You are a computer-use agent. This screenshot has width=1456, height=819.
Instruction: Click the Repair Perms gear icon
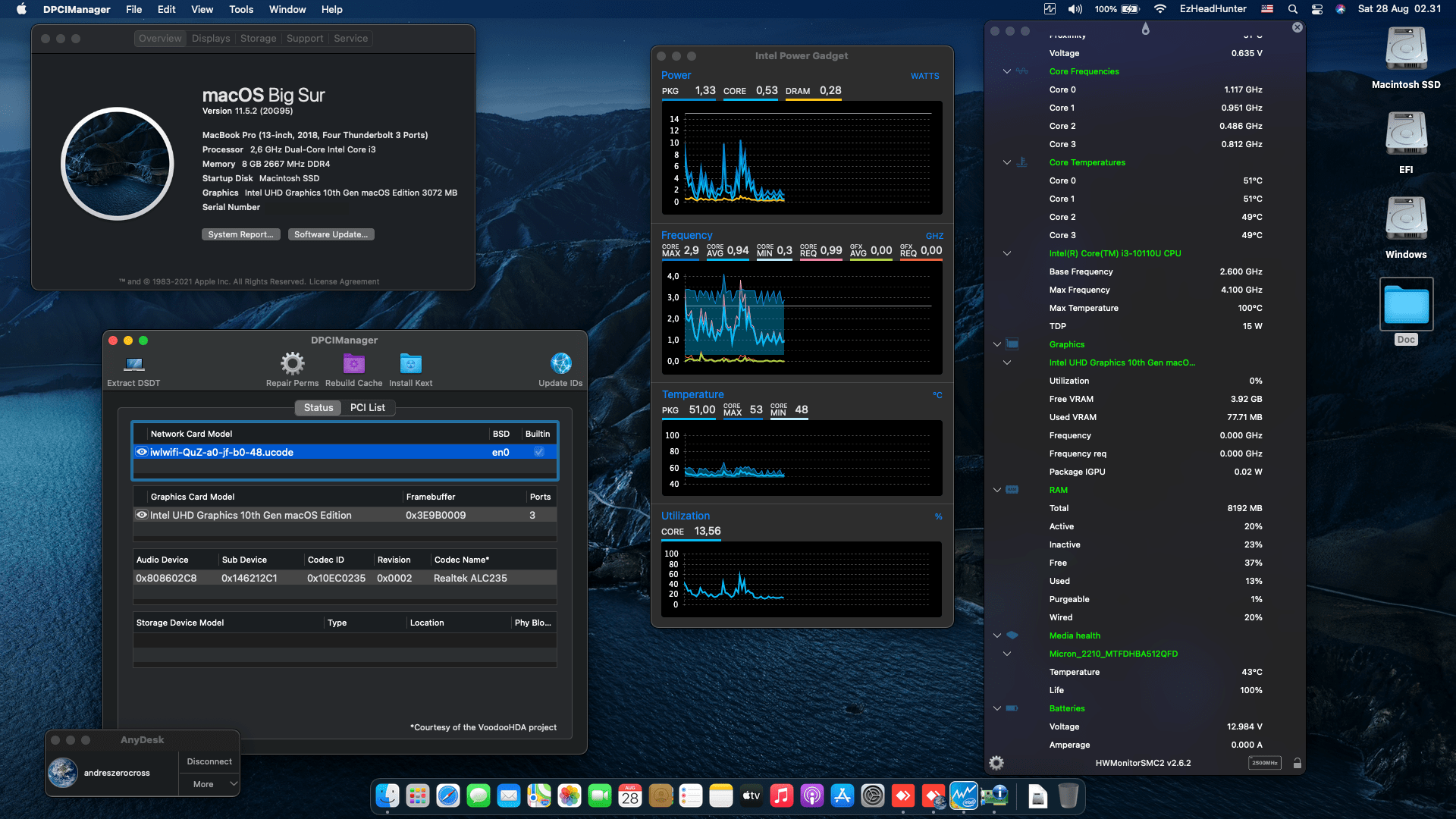click(x=292, y=364)
